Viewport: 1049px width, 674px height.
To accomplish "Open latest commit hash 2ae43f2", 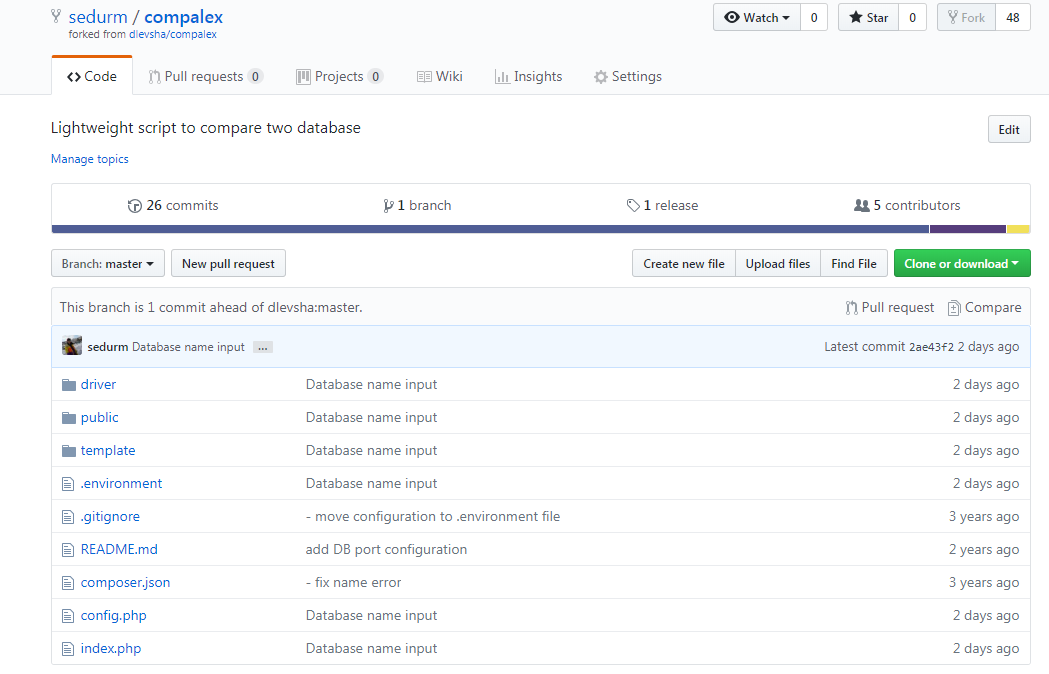I will point(931,347).
